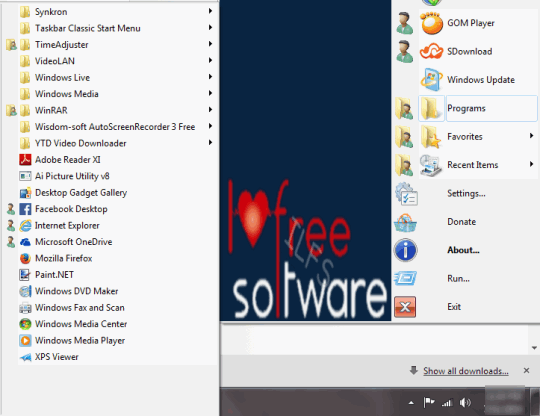This screenshot has width=540, height=416.
Task: Click the network signal tray icon
Action: coord(447,403)
